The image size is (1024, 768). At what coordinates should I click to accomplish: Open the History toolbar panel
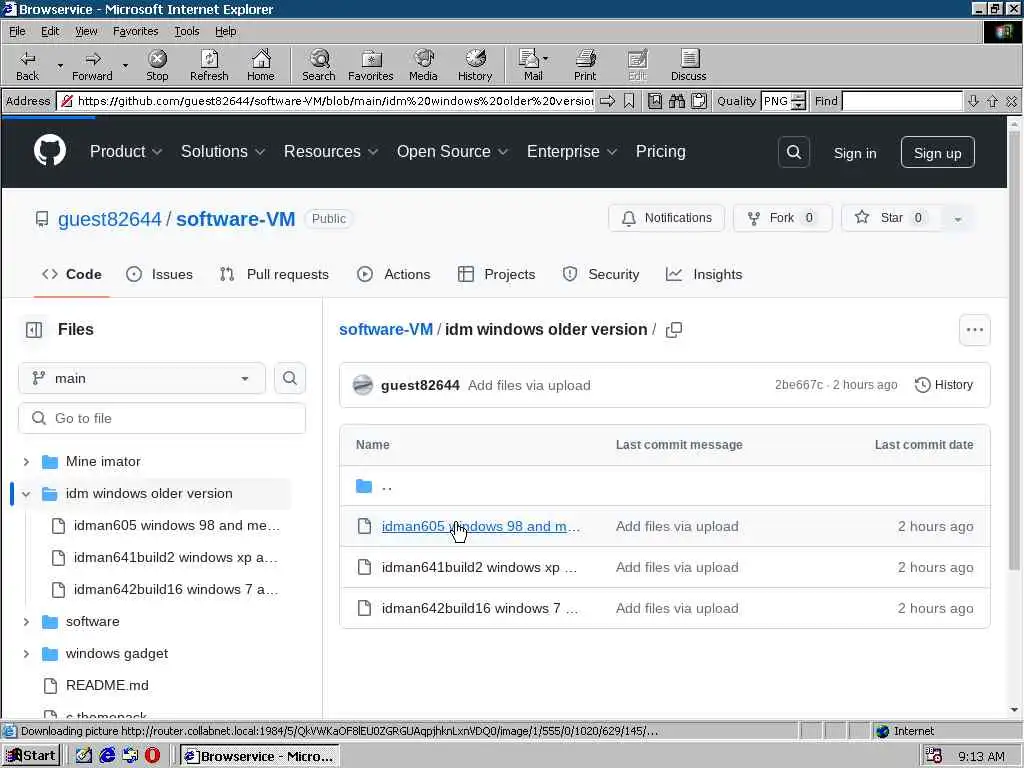point(475,65)
